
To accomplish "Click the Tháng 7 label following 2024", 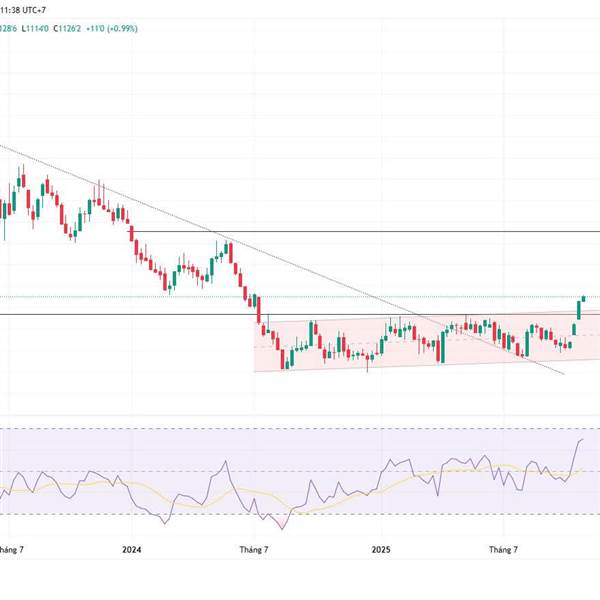I will click(254, 549).
